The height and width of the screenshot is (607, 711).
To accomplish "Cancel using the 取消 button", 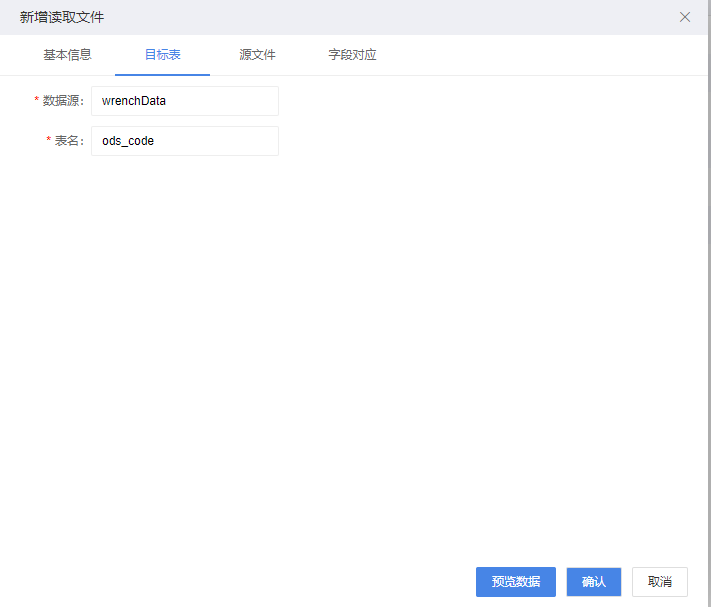I will coord(660,582).
